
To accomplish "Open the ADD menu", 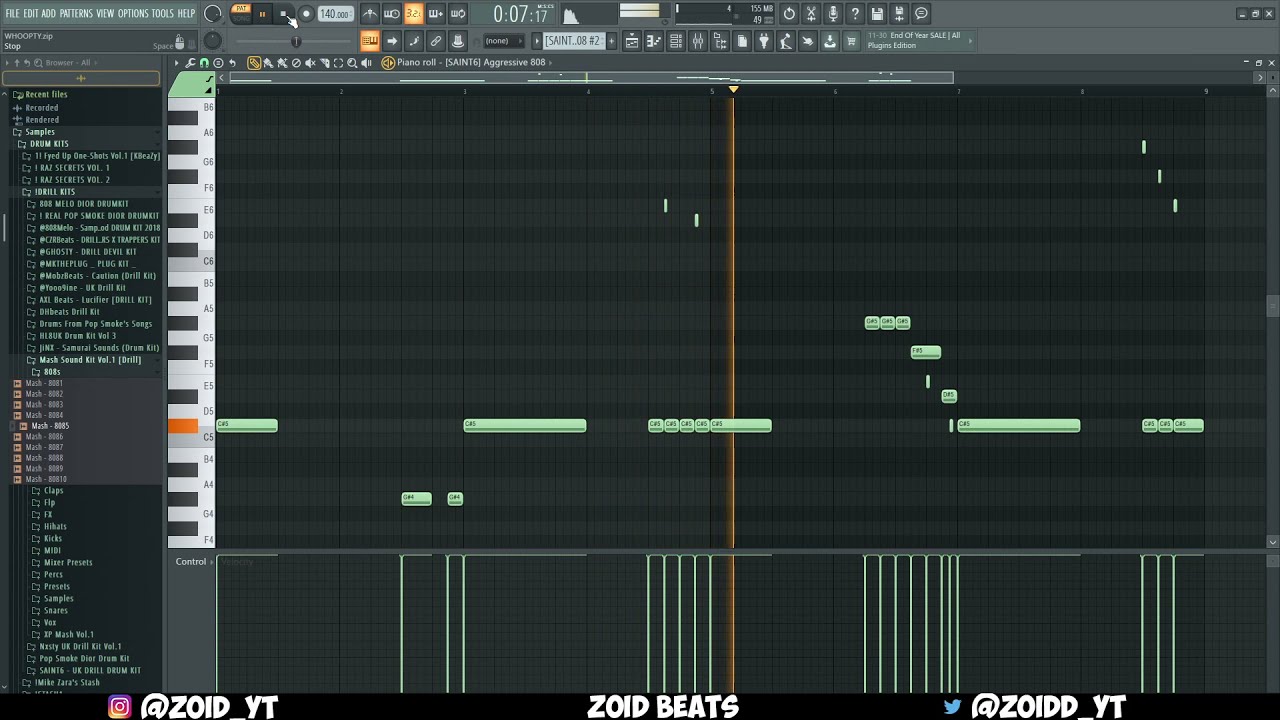I will pos(49,14).
